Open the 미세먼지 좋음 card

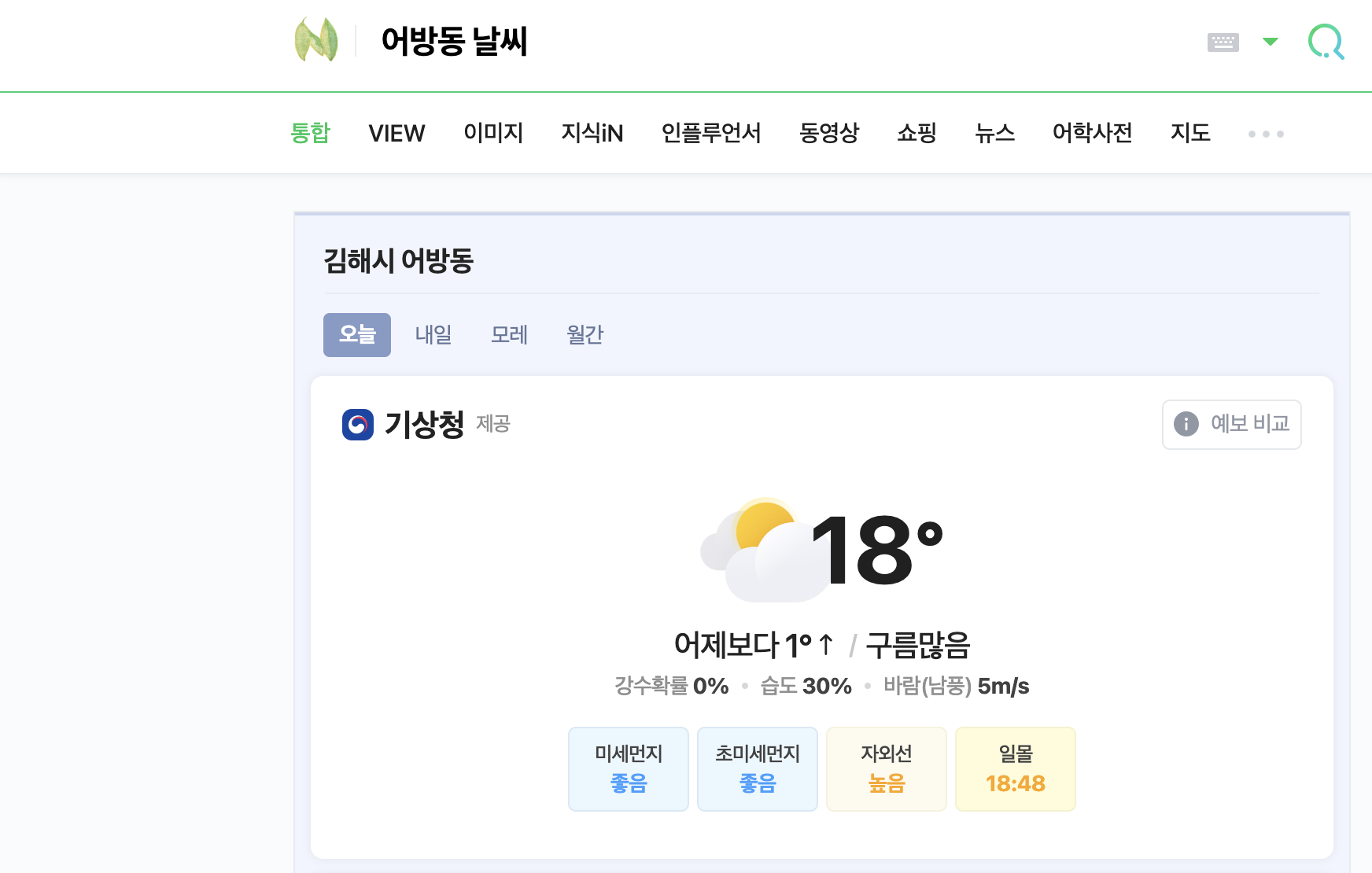[x=629, y=769]
